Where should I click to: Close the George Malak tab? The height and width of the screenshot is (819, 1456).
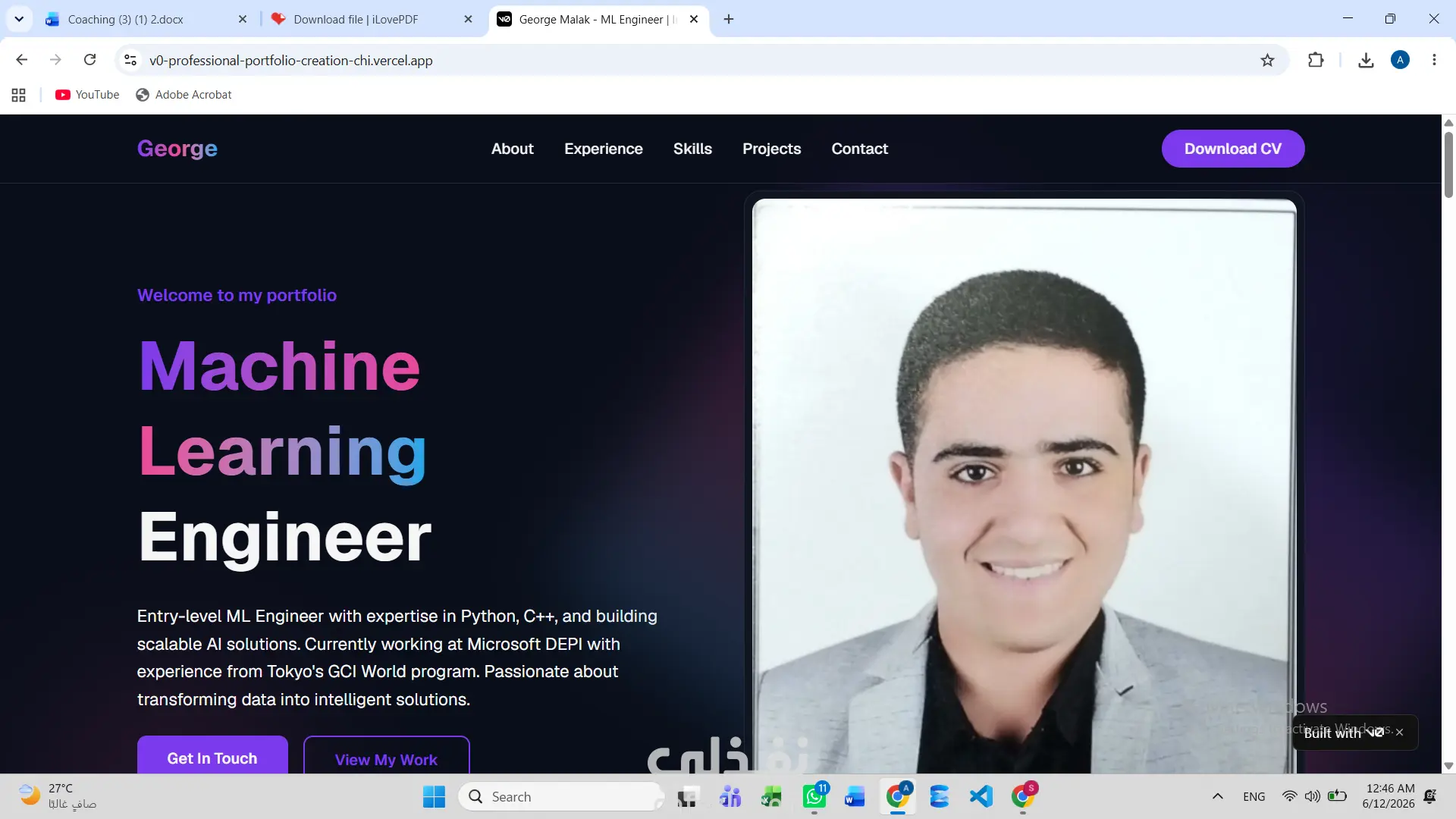[694, 19]
